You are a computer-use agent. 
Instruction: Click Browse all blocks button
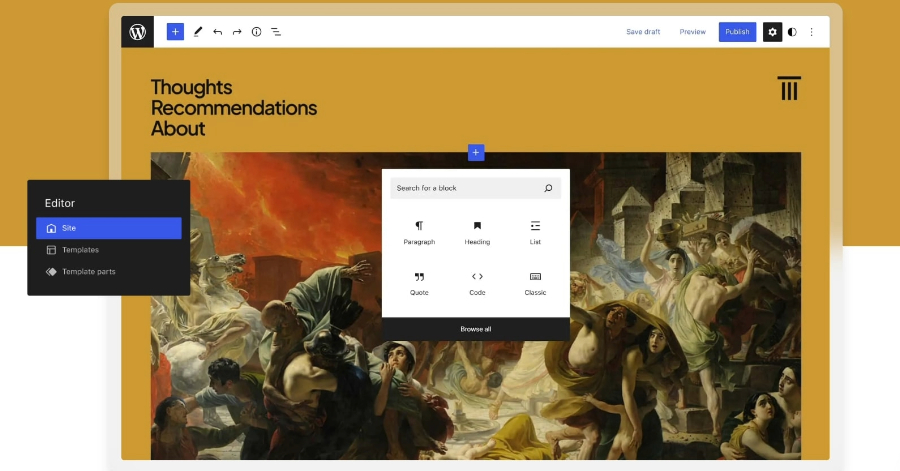[x=476, y=329]
